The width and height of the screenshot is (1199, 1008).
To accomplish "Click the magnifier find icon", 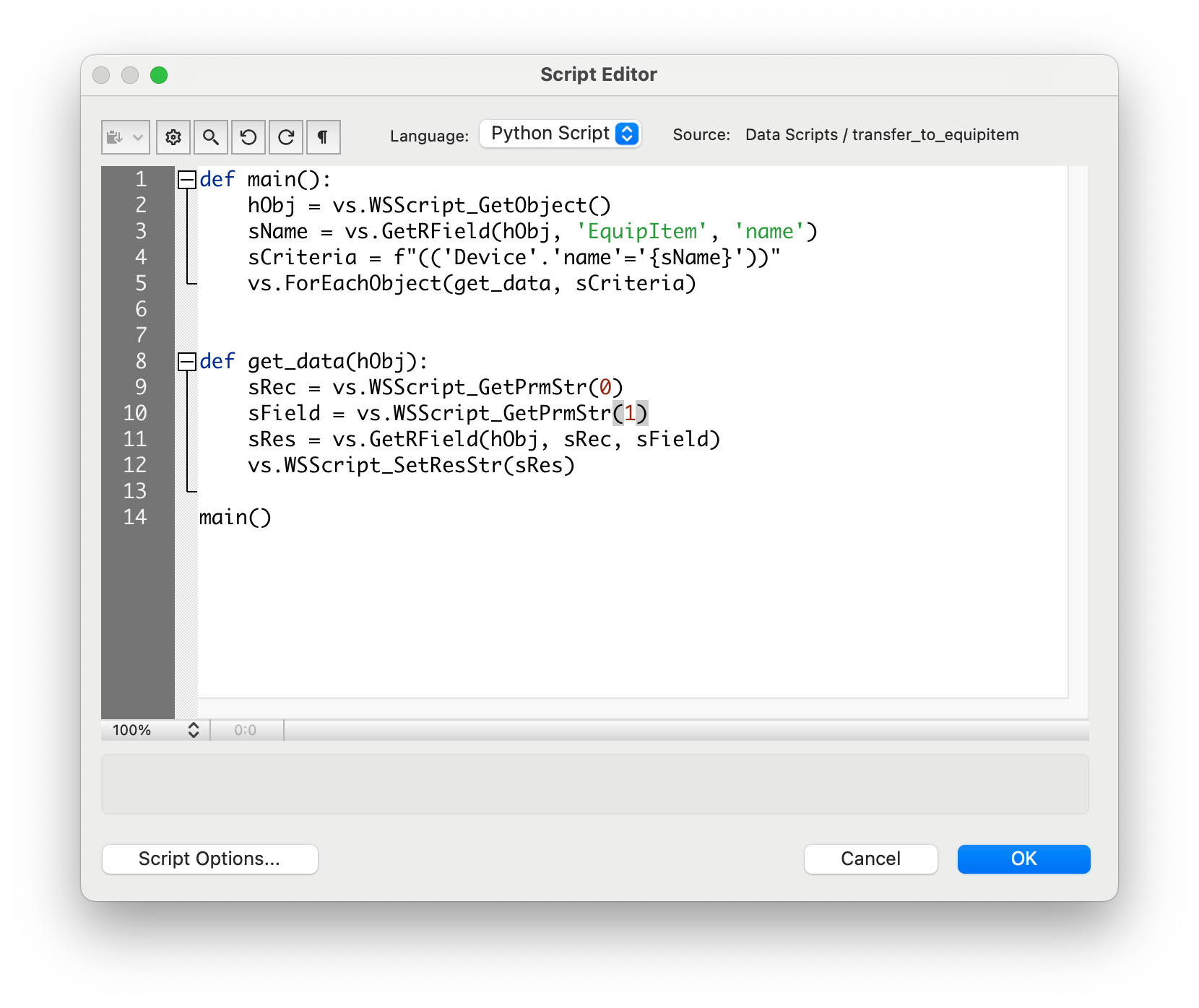I will click(211, 137).
